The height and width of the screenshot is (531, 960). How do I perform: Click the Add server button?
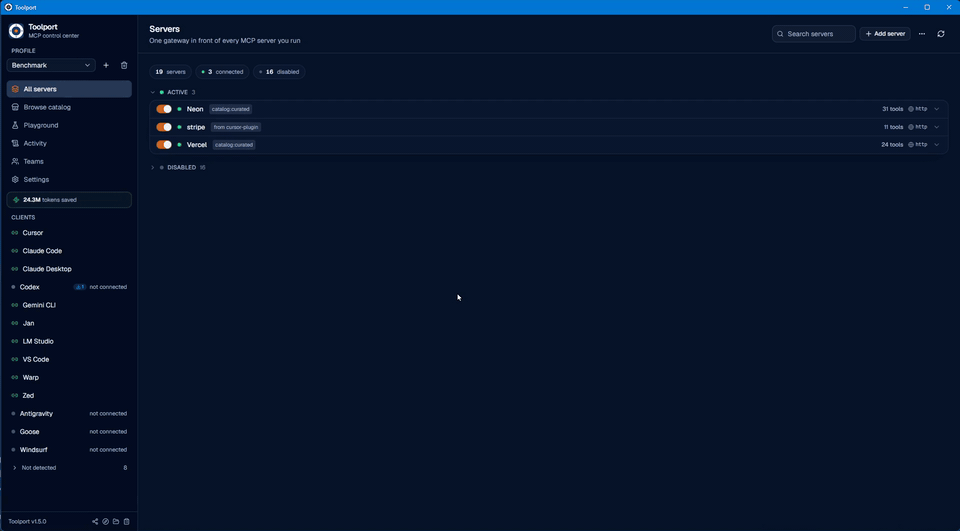point(885,34)
